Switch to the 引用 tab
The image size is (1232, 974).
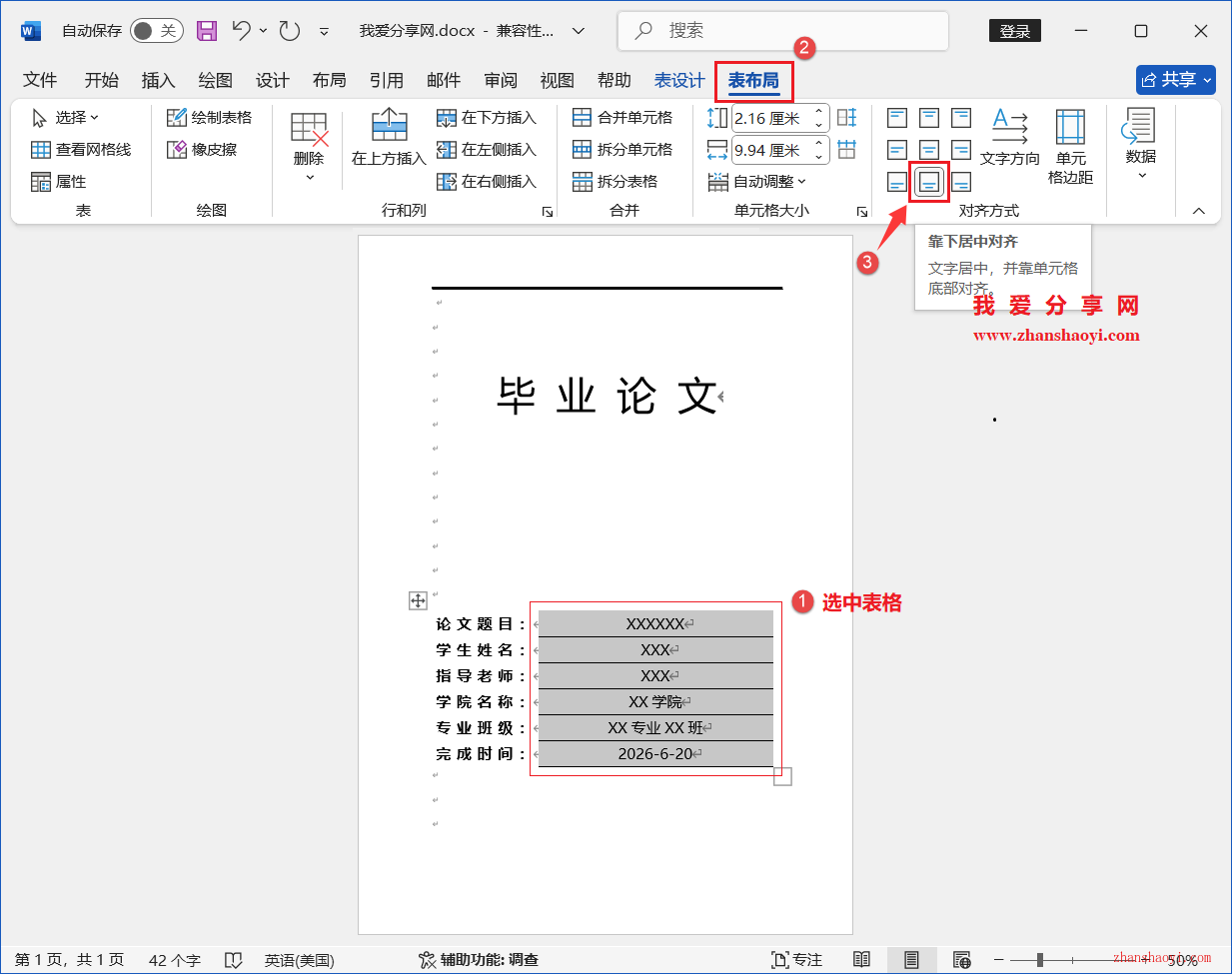pyautogui.click(x=386, y=80)
